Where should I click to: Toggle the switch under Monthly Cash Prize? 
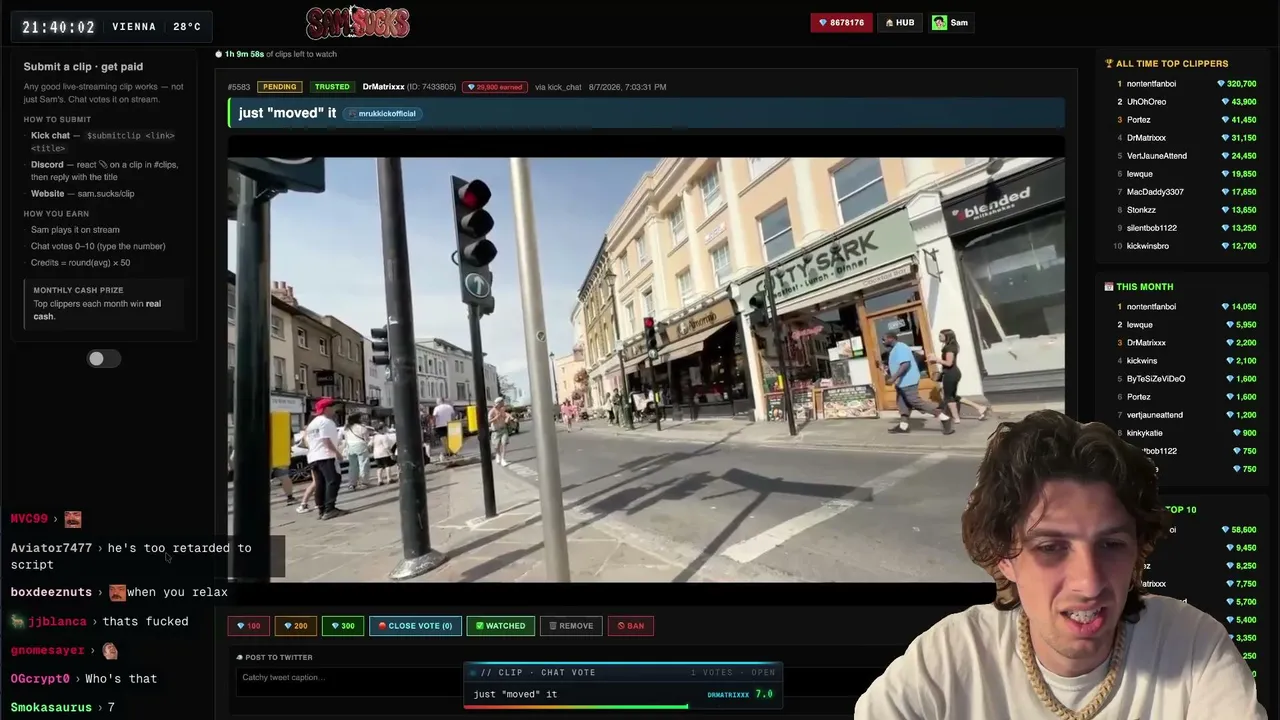click(103, 359)
